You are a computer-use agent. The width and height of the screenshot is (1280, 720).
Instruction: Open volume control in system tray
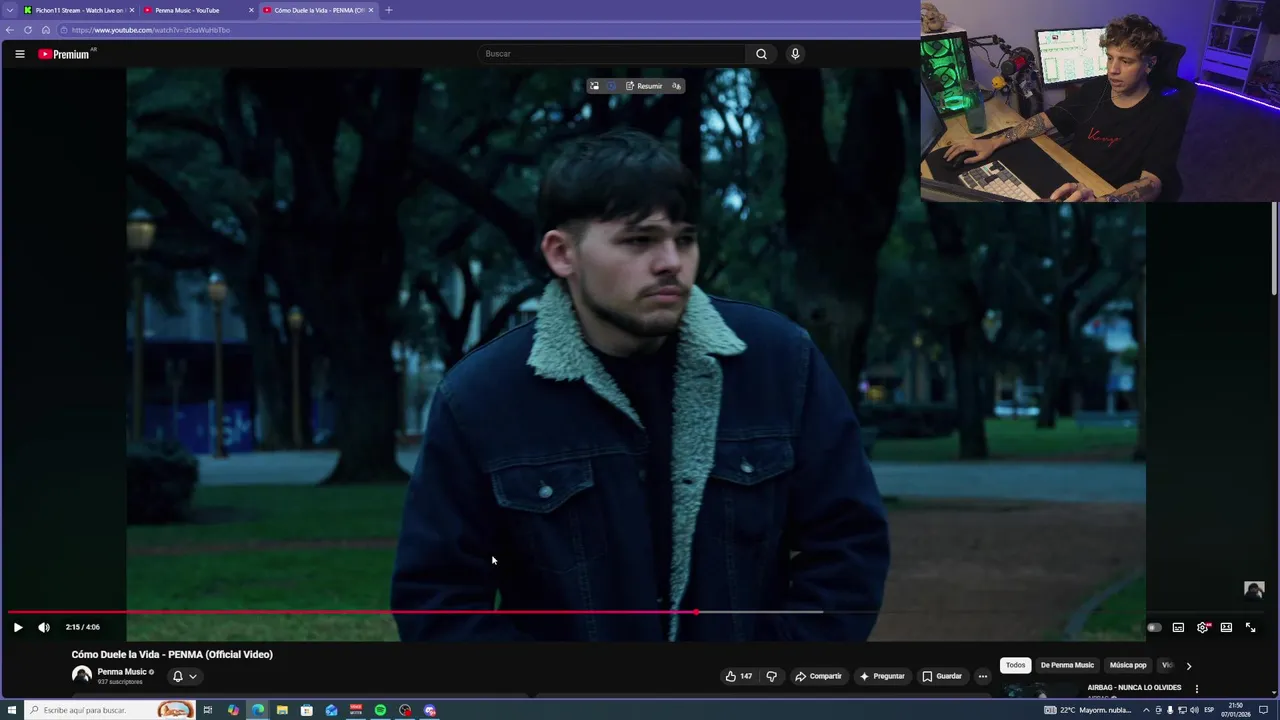click(1194, 710)
